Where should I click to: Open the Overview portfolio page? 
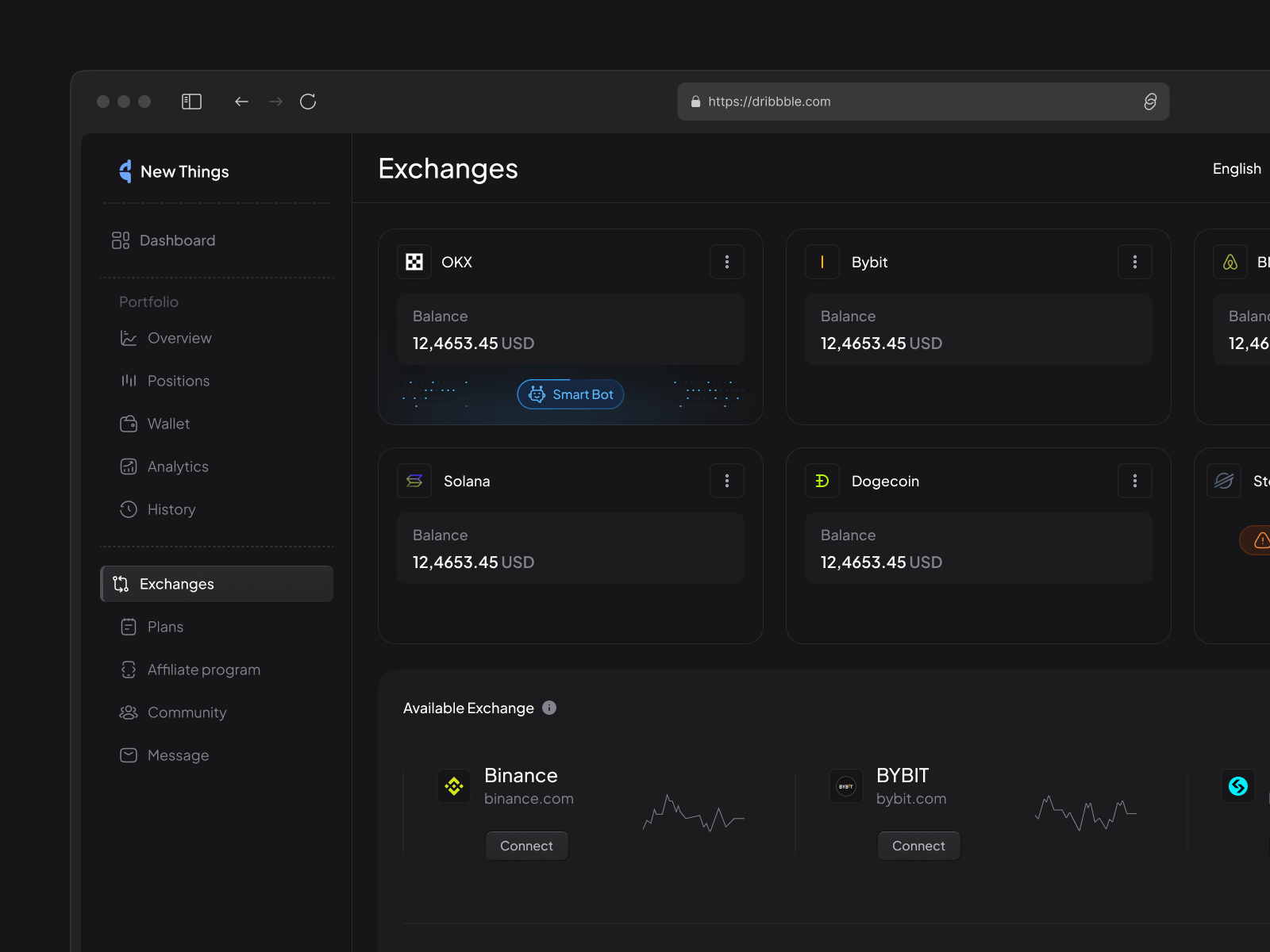coord(166,338)
